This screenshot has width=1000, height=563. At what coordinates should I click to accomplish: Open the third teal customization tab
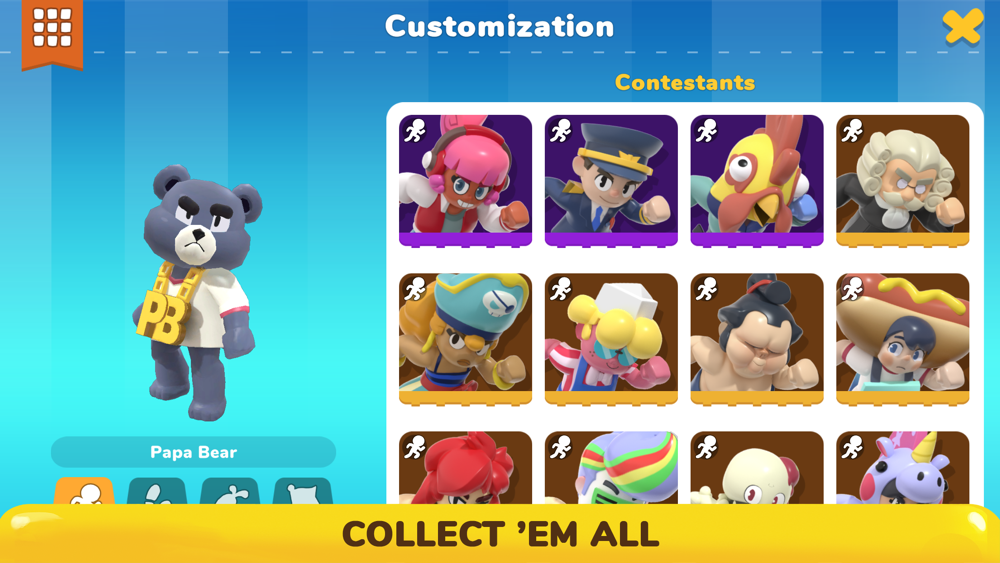click(x=230, y=492)
